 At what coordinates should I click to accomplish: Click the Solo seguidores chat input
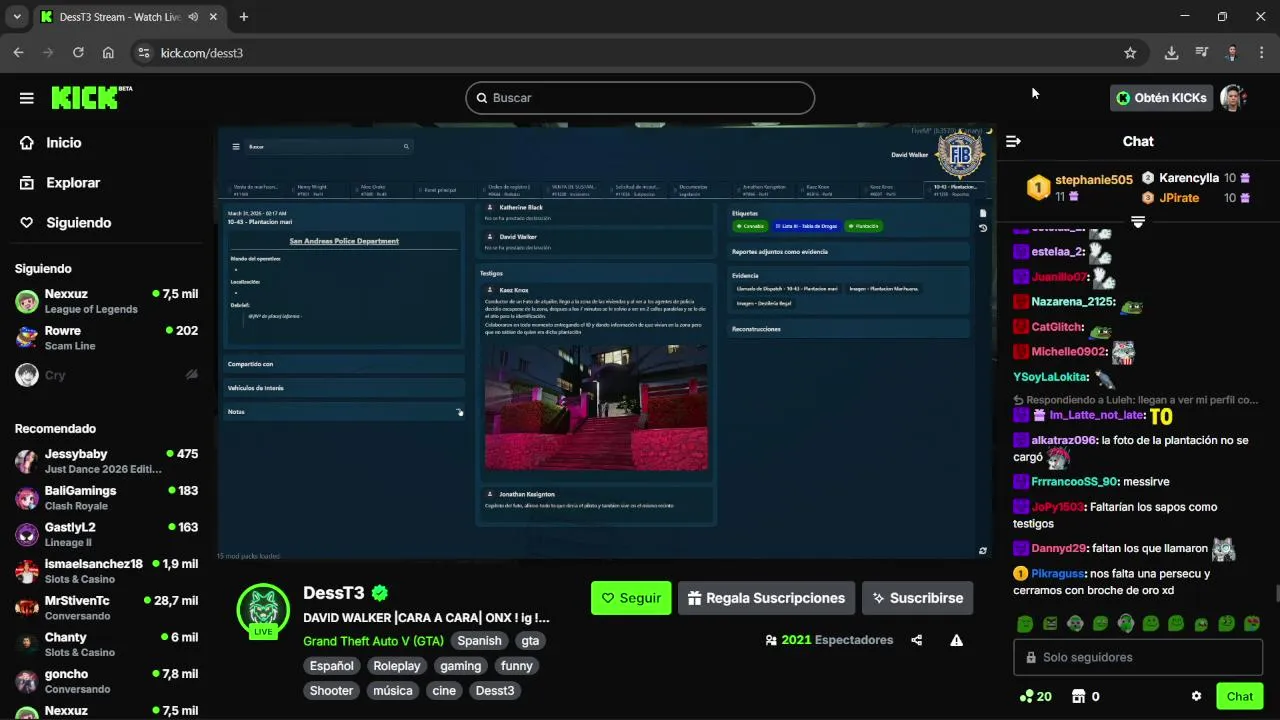click(x=1137, y=657)
